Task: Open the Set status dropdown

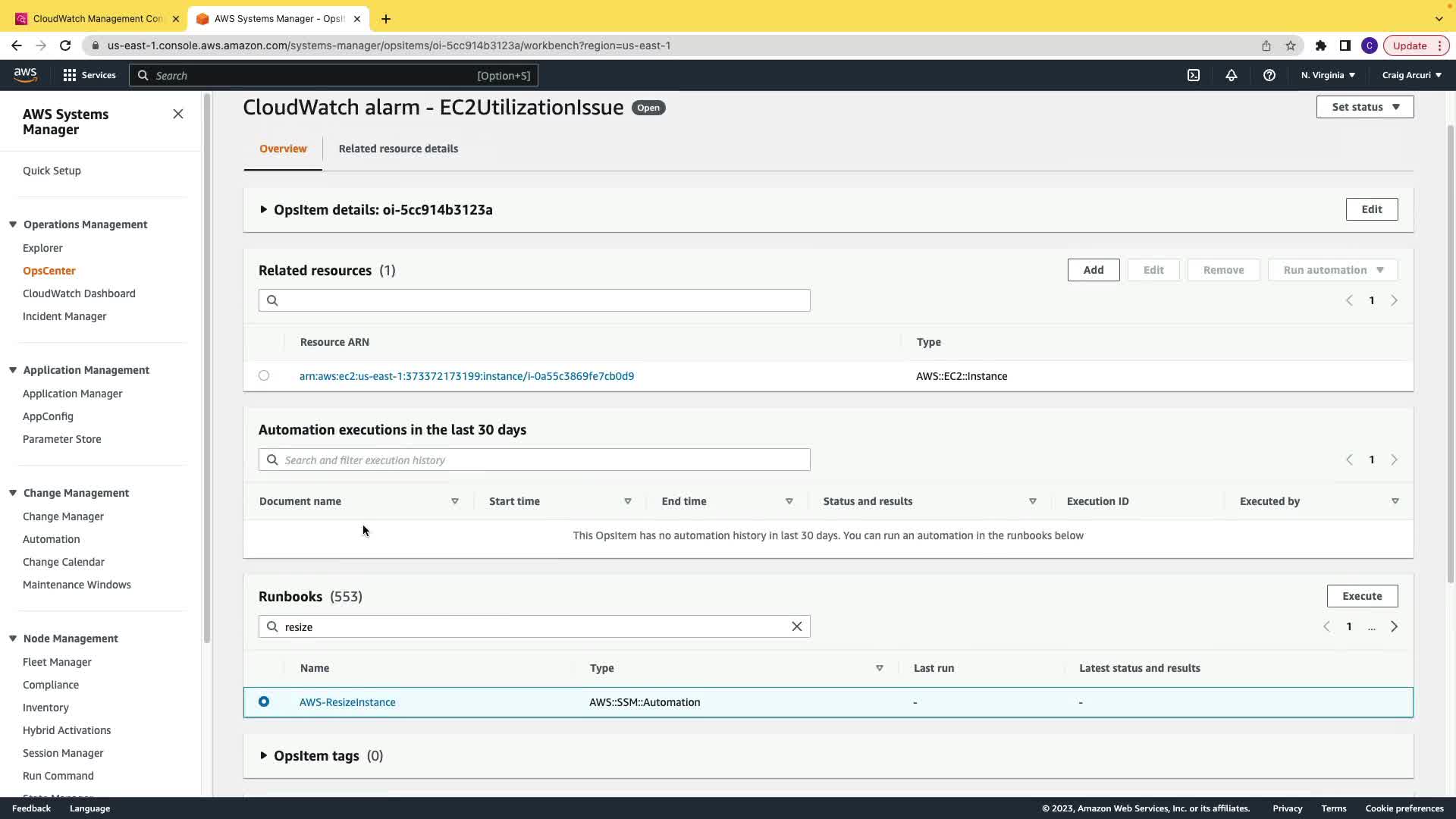Action: click(x=1364, y=107)
